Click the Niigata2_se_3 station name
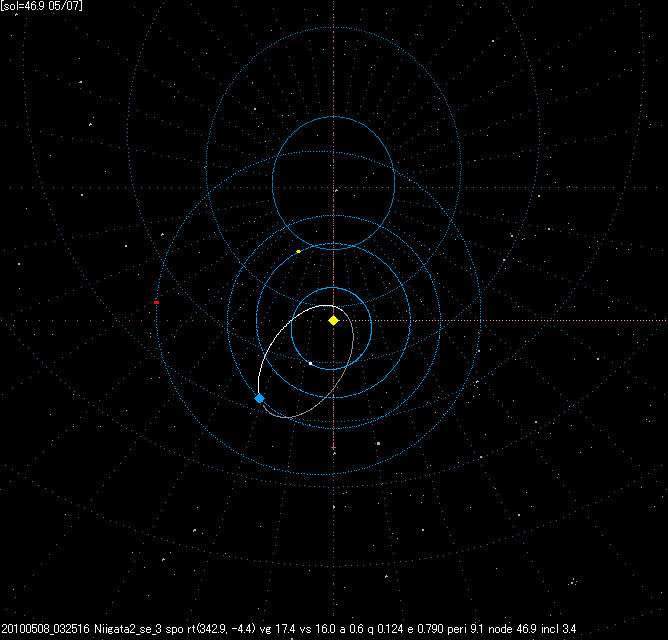 [128, 629]
